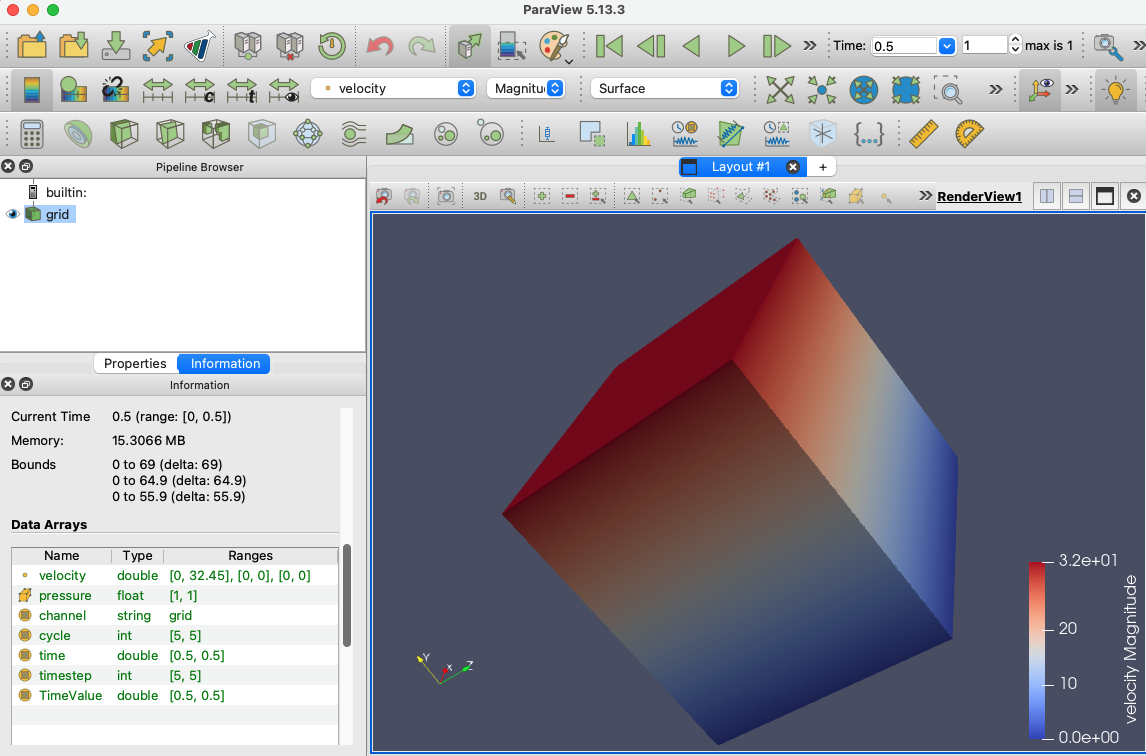Click the Disconnect from server icon
The width and height of the screenshot is (1146, 756).
289,45
